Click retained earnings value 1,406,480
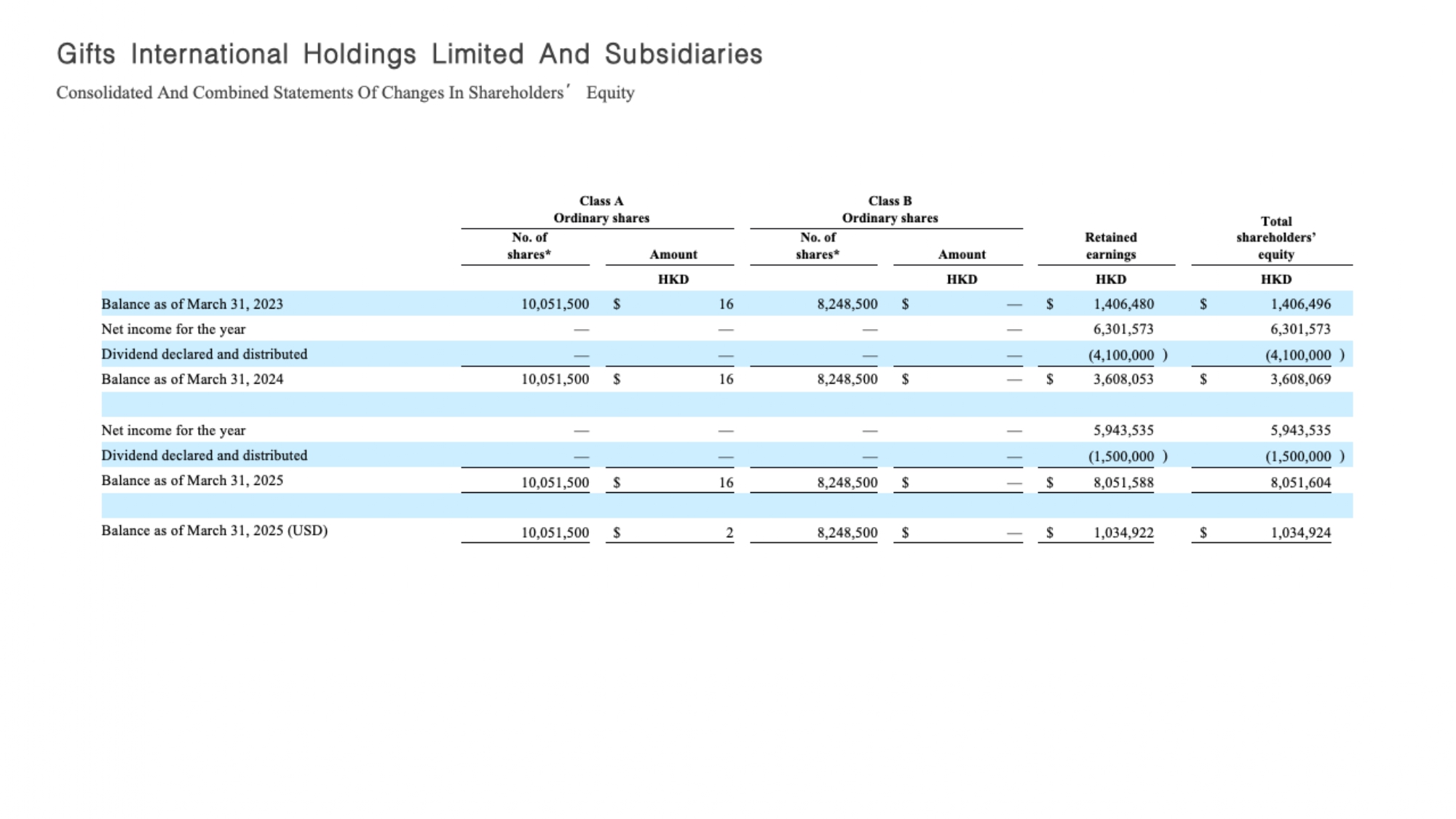 pos(1123,304)
